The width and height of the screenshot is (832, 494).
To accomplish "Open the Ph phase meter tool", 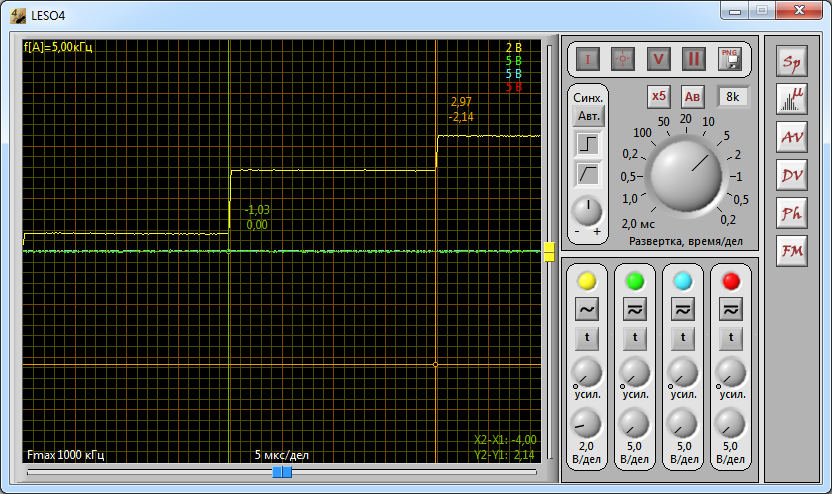I will (792, 213).
